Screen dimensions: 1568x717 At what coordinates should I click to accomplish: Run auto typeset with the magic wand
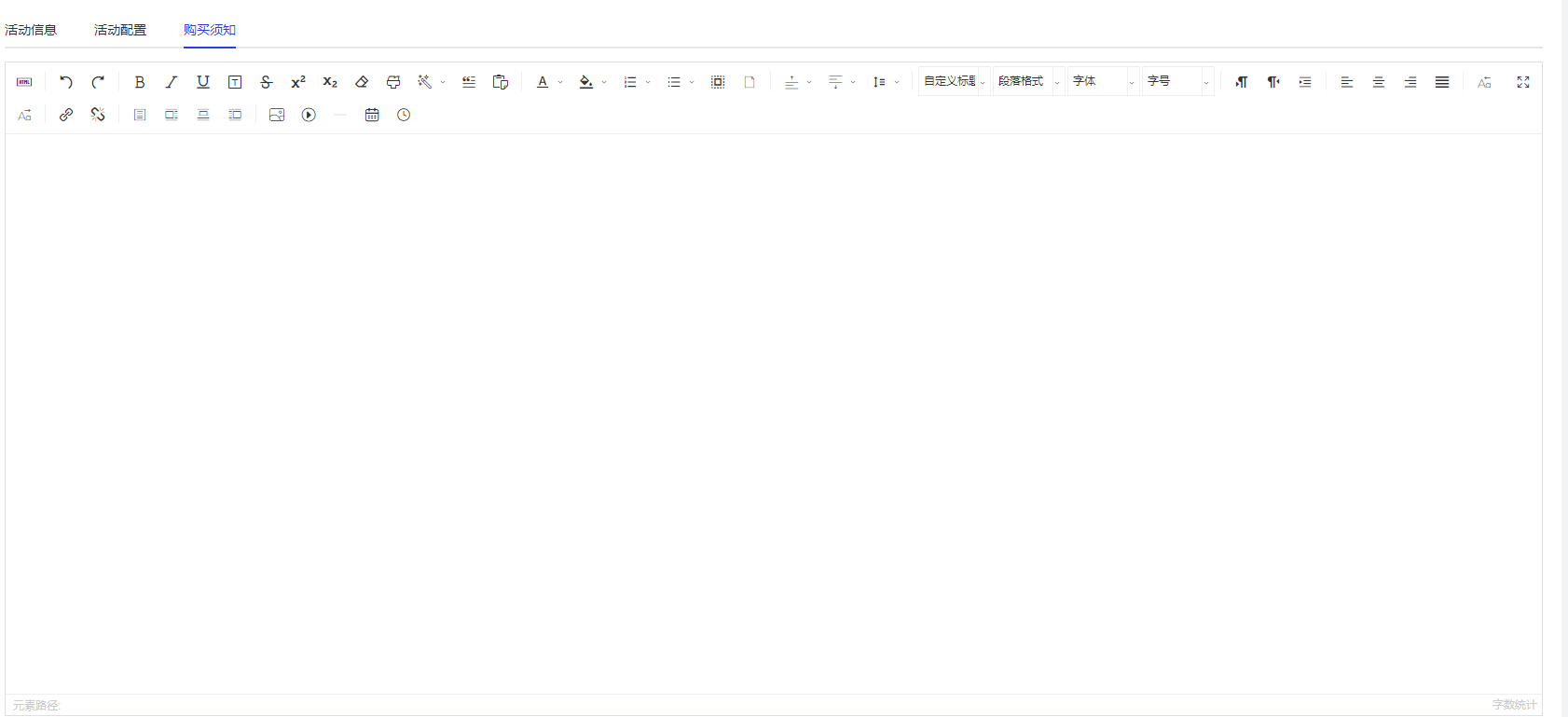pyautogui.click(x=424, y=82)
